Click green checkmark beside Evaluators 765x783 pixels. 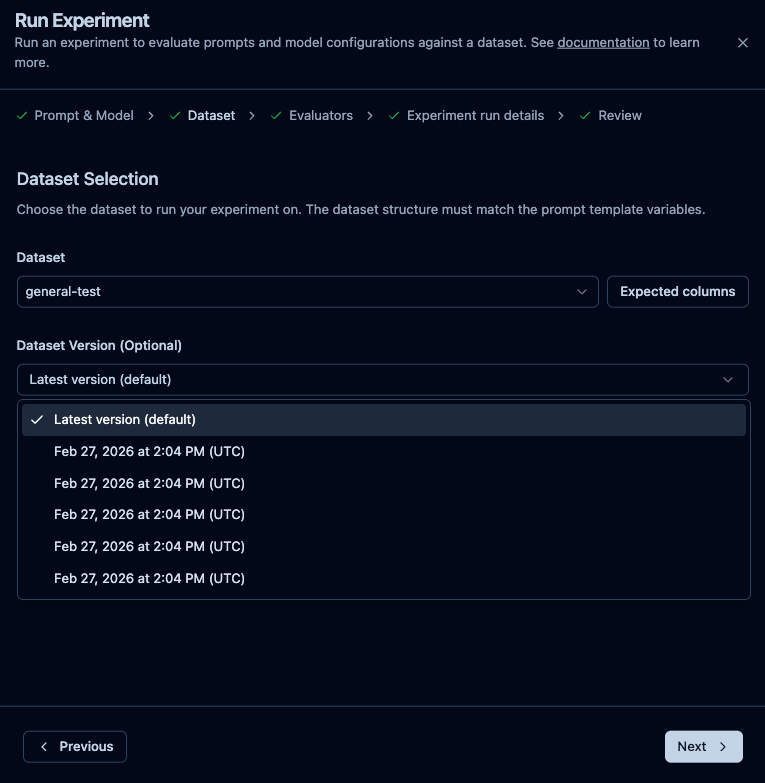[277, 116]
